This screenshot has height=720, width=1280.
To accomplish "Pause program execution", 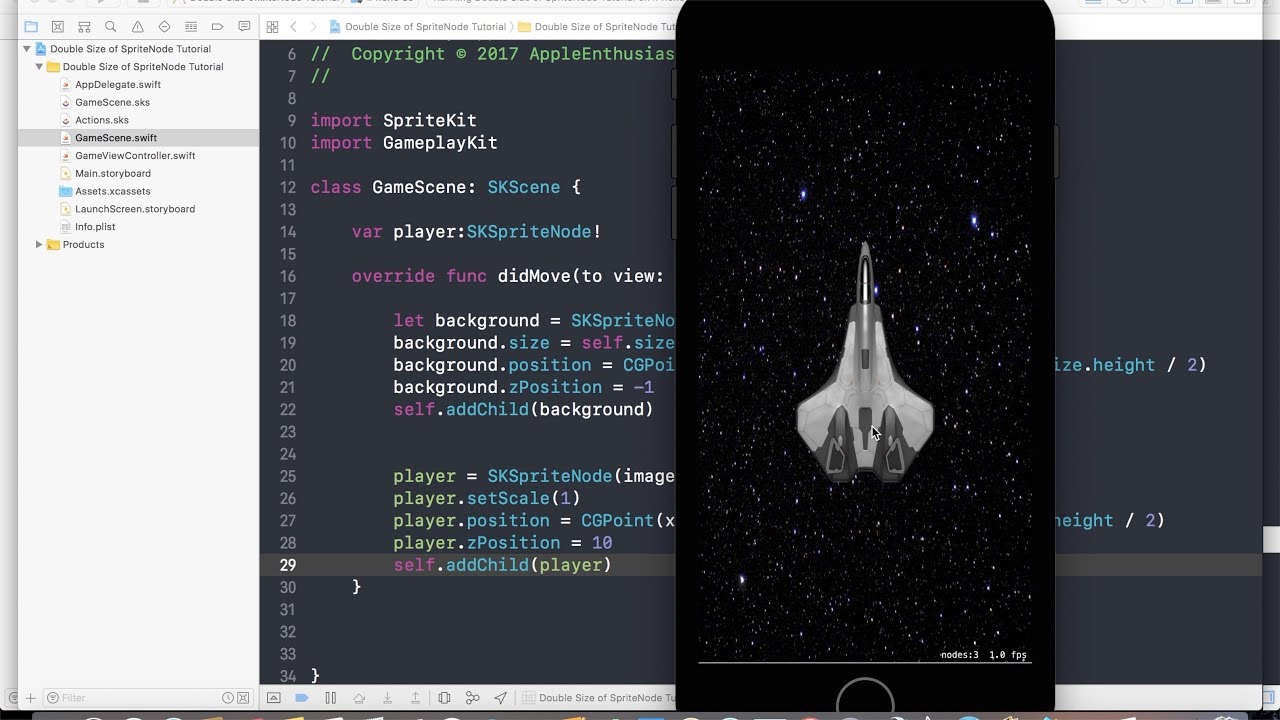I will [x=330, y=698].
